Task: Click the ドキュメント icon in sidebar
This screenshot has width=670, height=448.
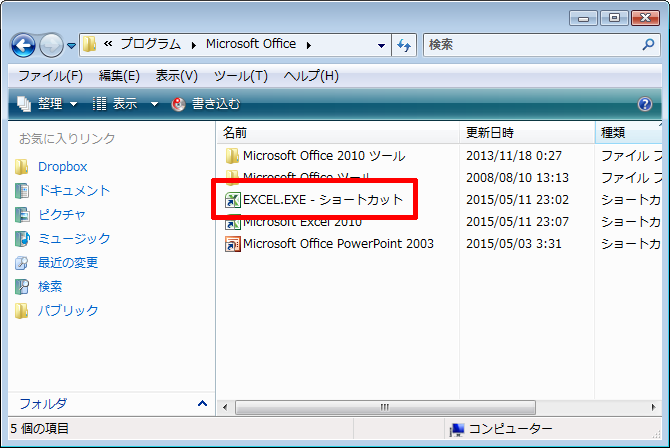Action: pos(22,191)
